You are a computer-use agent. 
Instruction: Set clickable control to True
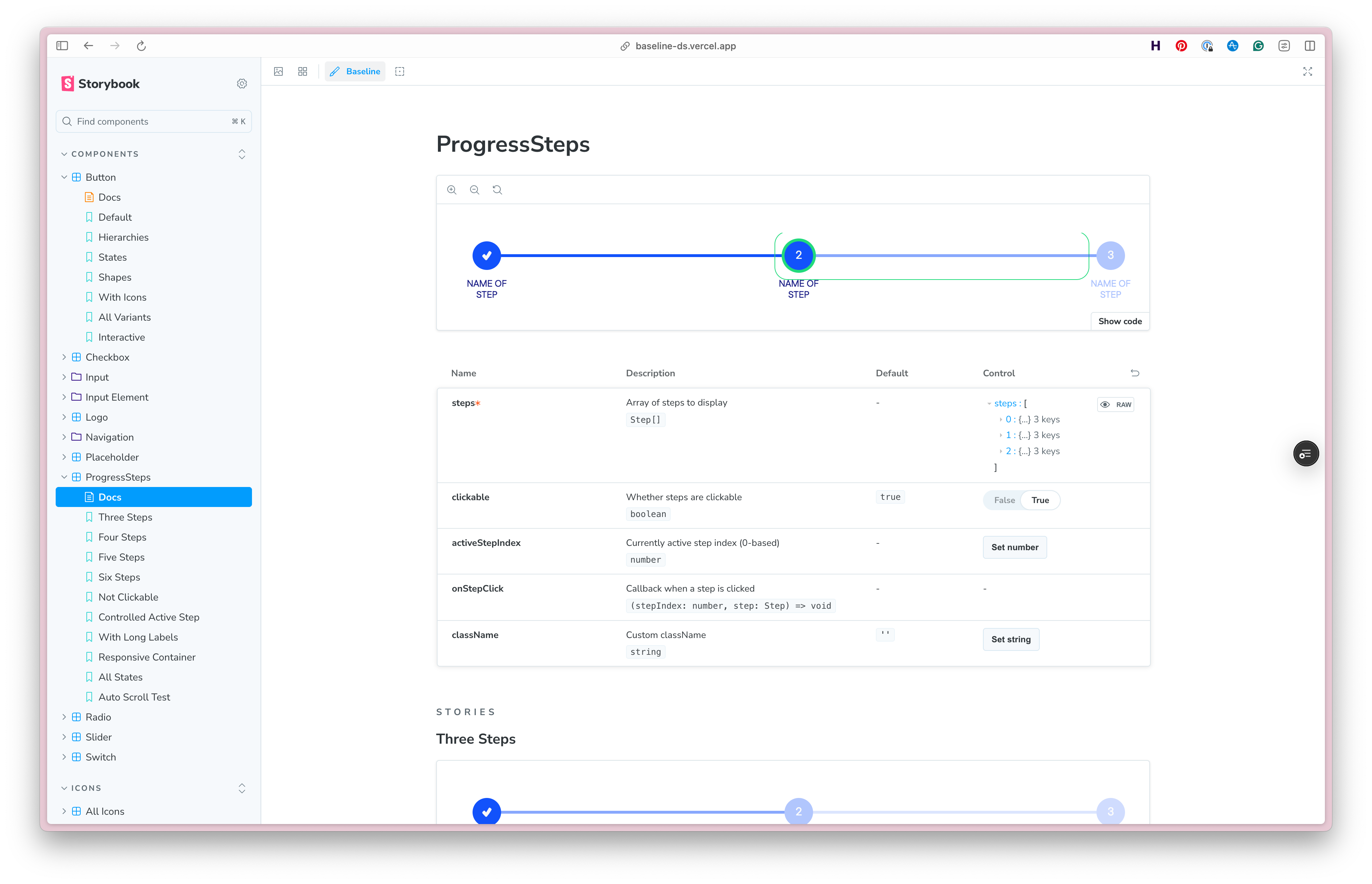pos(1040,500)
